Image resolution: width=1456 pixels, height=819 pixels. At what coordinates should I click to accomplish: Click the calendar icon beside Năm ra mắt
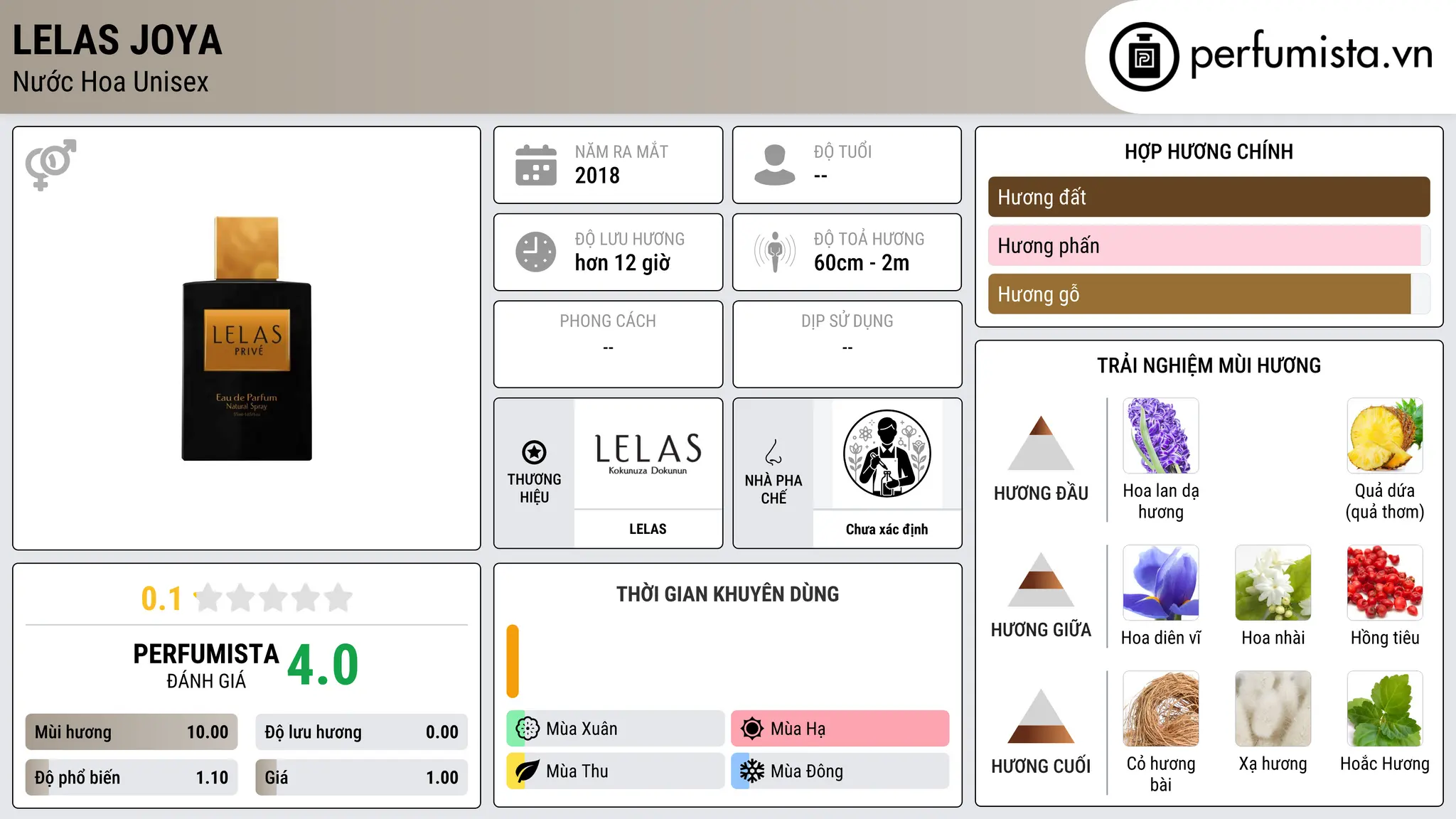[536, 165]
